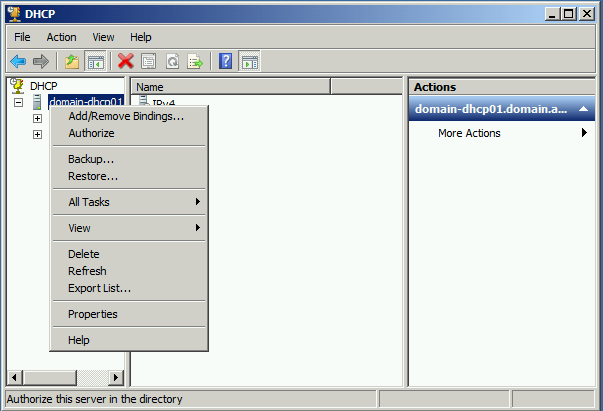Image resolution: width=603 pixels, height=411 pixels.
Task: Select Delete in the context menu
Action: pyautogui.click(x=129, y=254)
